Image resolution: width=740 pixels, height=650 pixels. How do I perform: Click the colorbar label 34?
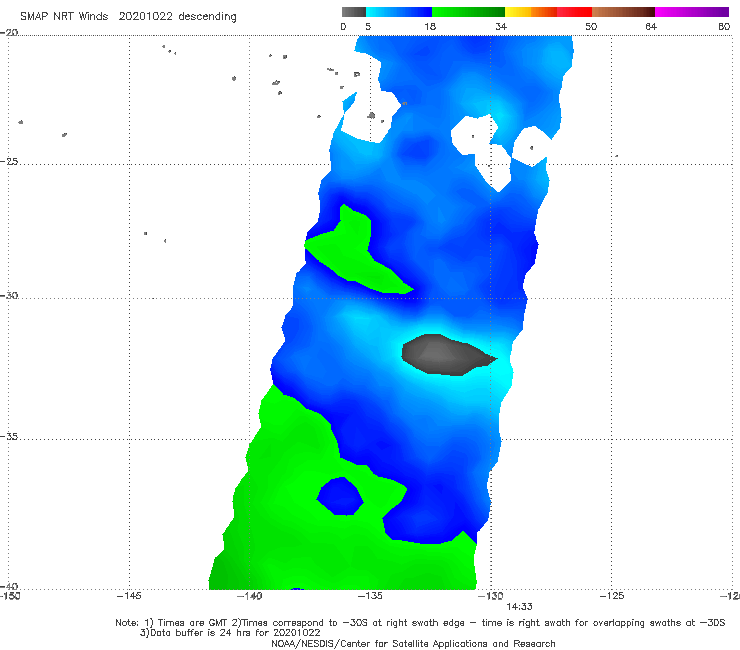(501, 26)
